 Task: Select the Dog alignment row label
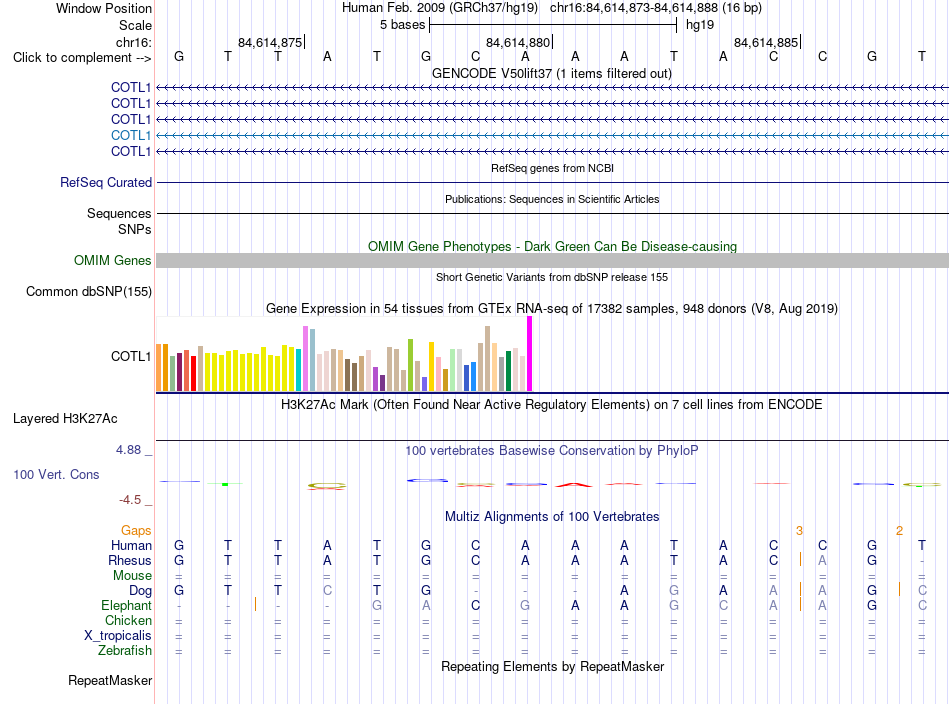[x=140, y=591]
